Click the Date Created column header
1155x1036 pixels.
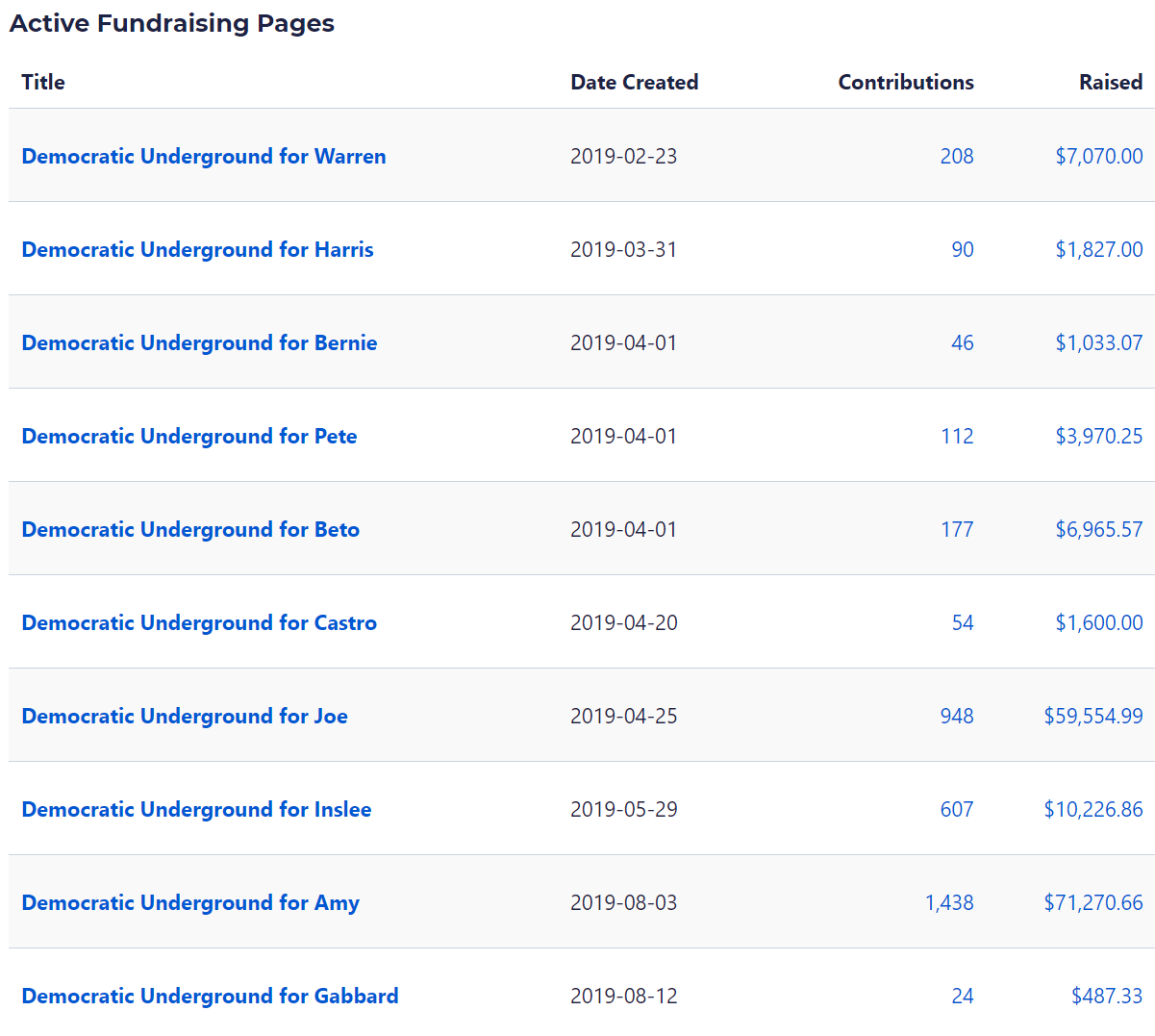(634, 82)
